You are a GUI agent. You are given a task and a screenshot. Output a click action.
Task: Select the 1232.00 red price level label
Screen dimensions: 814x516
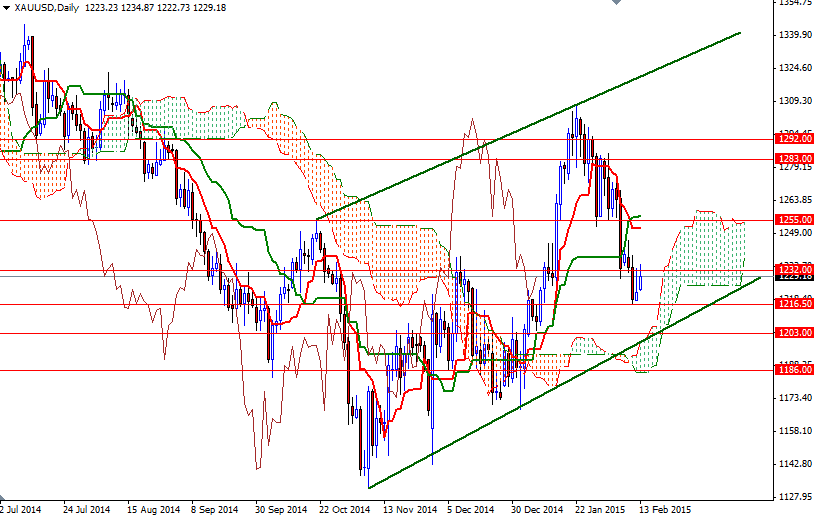[794, 269]
